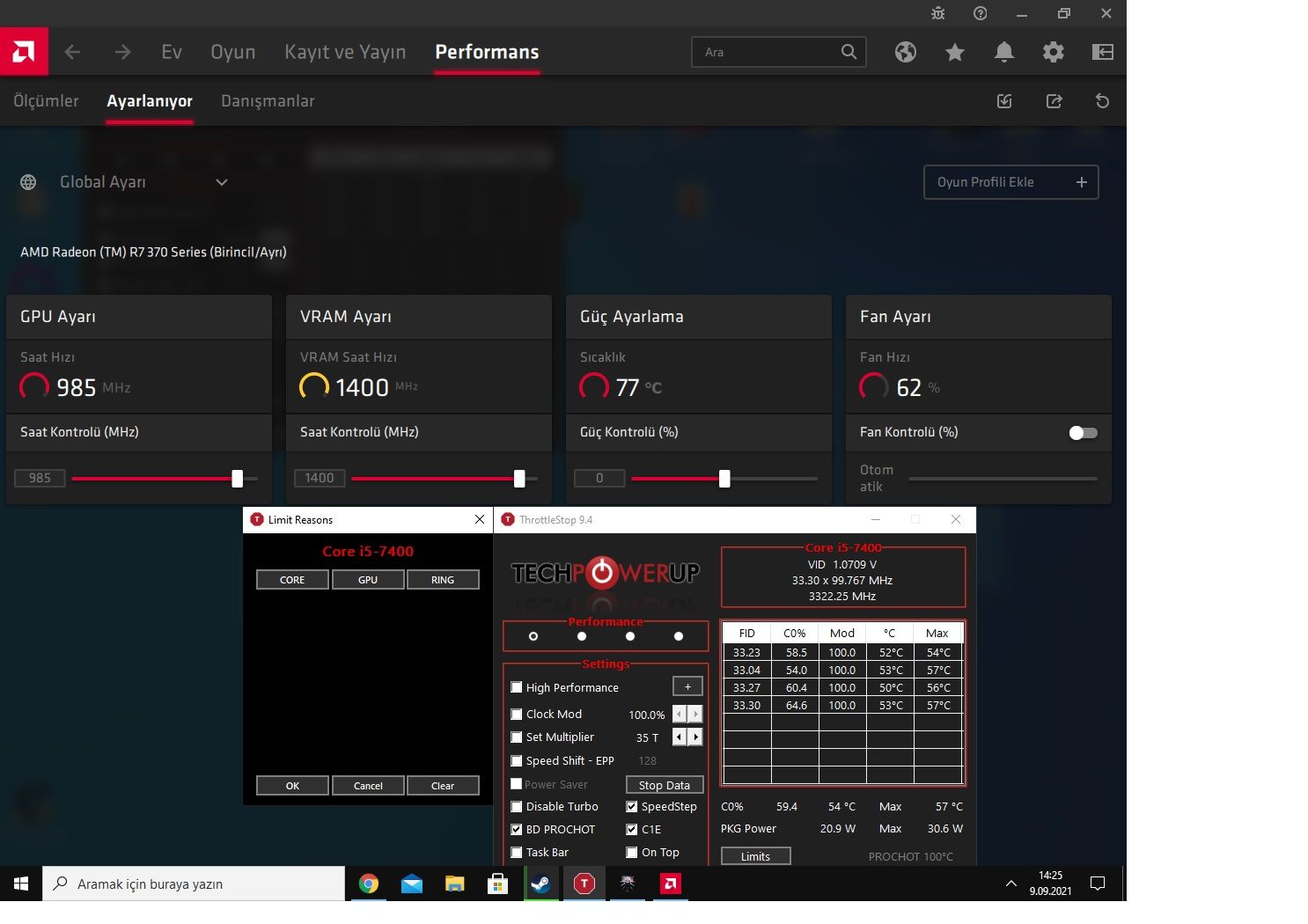The image size is (1308, 924).
Task: Open the Mail app from the taskbar
Action: pyautogui.click(x=412, y=884)
